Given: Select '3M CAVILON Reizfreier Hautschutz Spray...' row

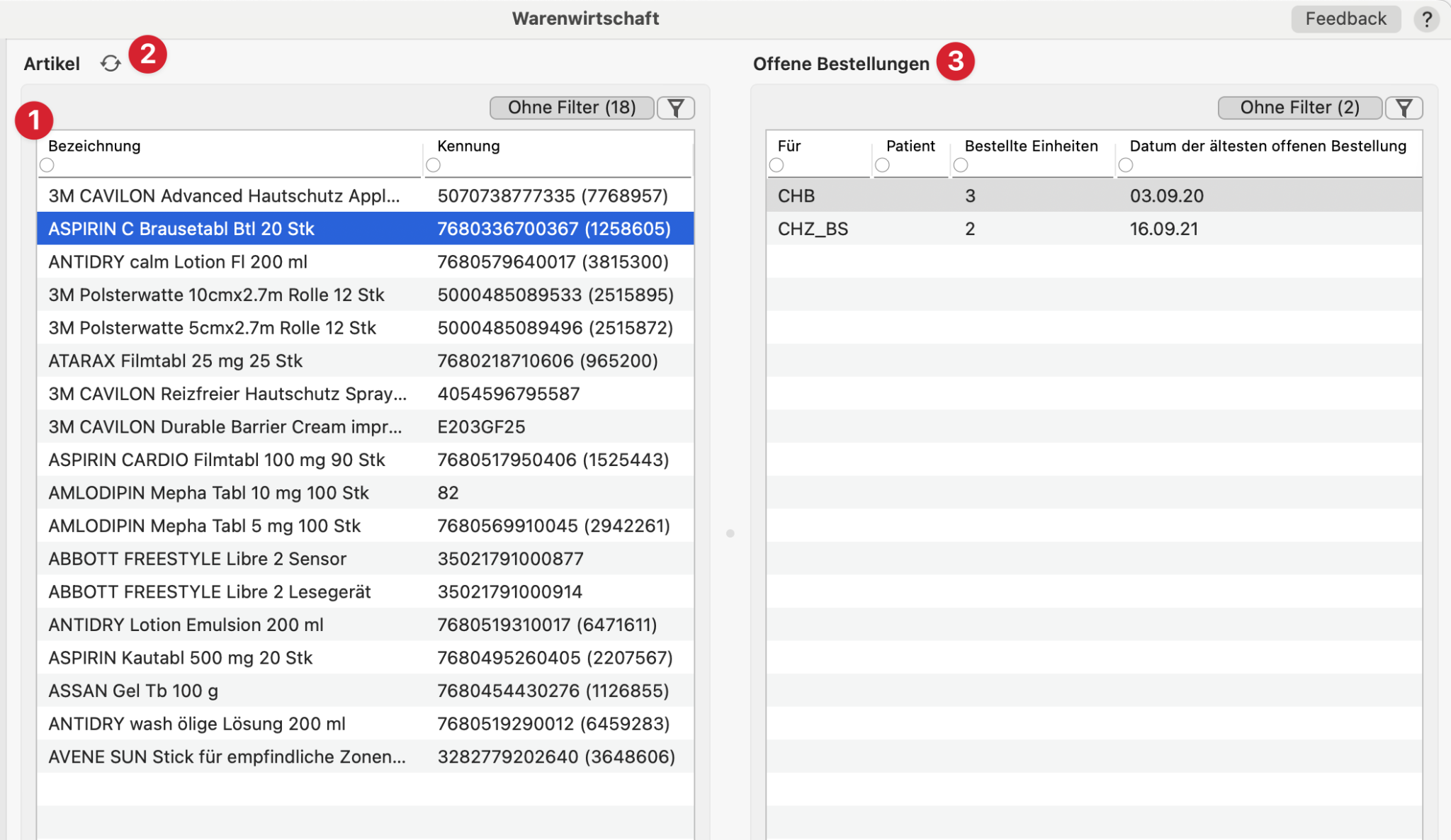Looking at the screenshot, I should [366, 394].
